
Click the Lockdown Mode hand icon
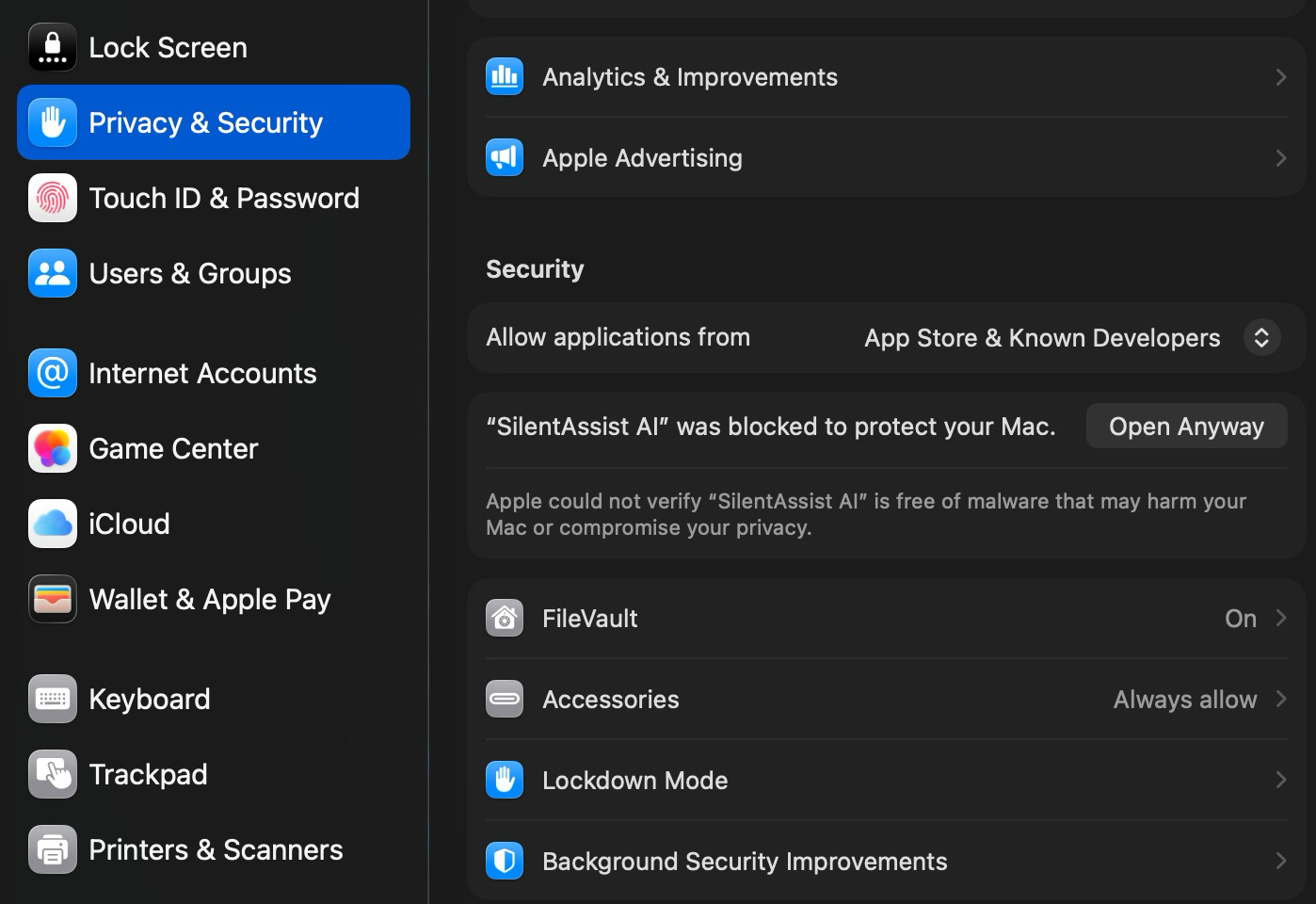(x=505, y=780)
